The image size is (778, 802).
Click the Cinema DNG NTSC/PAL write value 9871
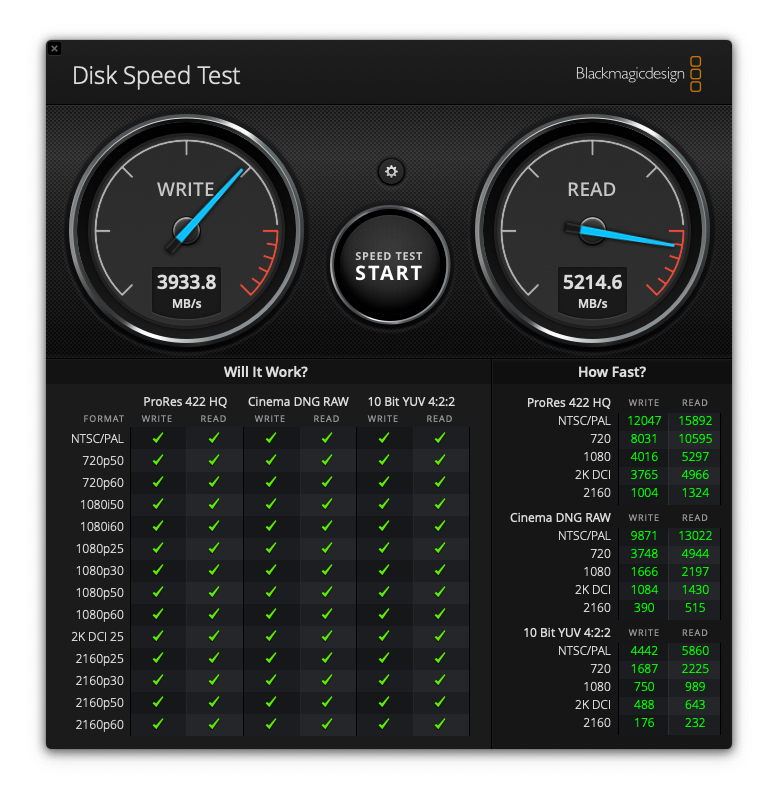[643, 536]
